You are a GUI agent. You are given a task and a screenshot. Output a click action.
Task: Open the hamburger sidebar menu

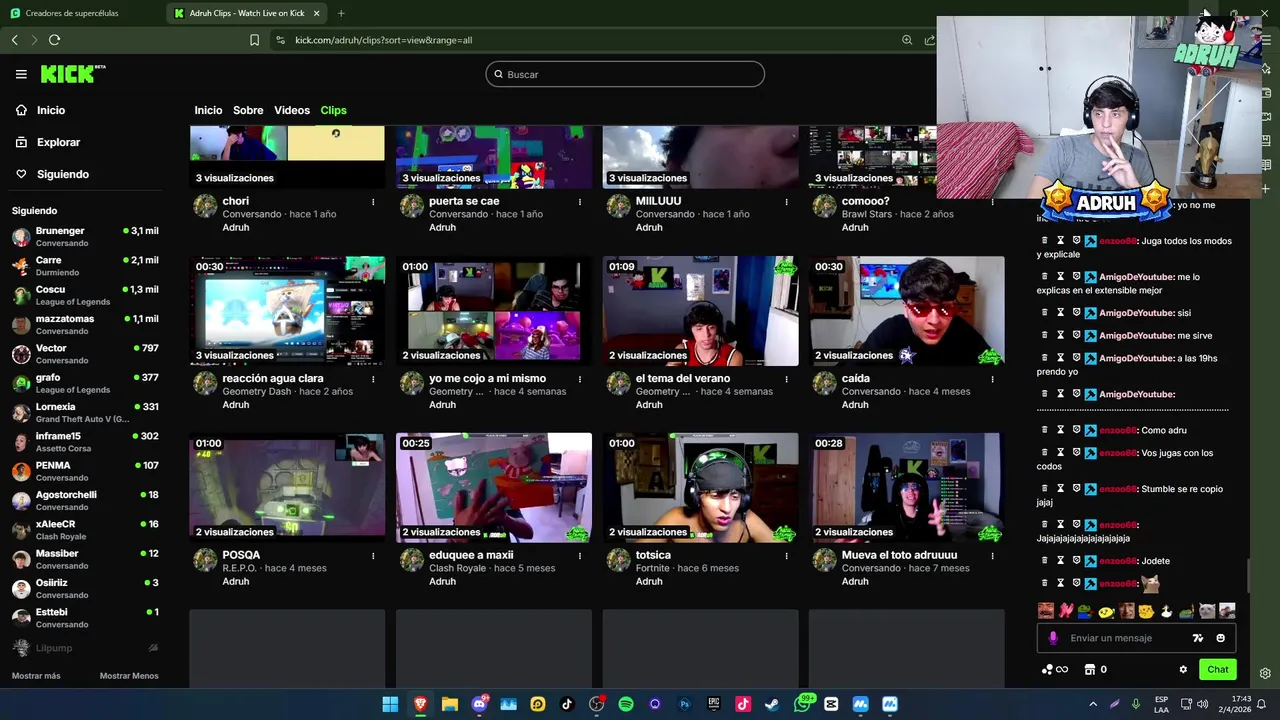click(21, 74)
